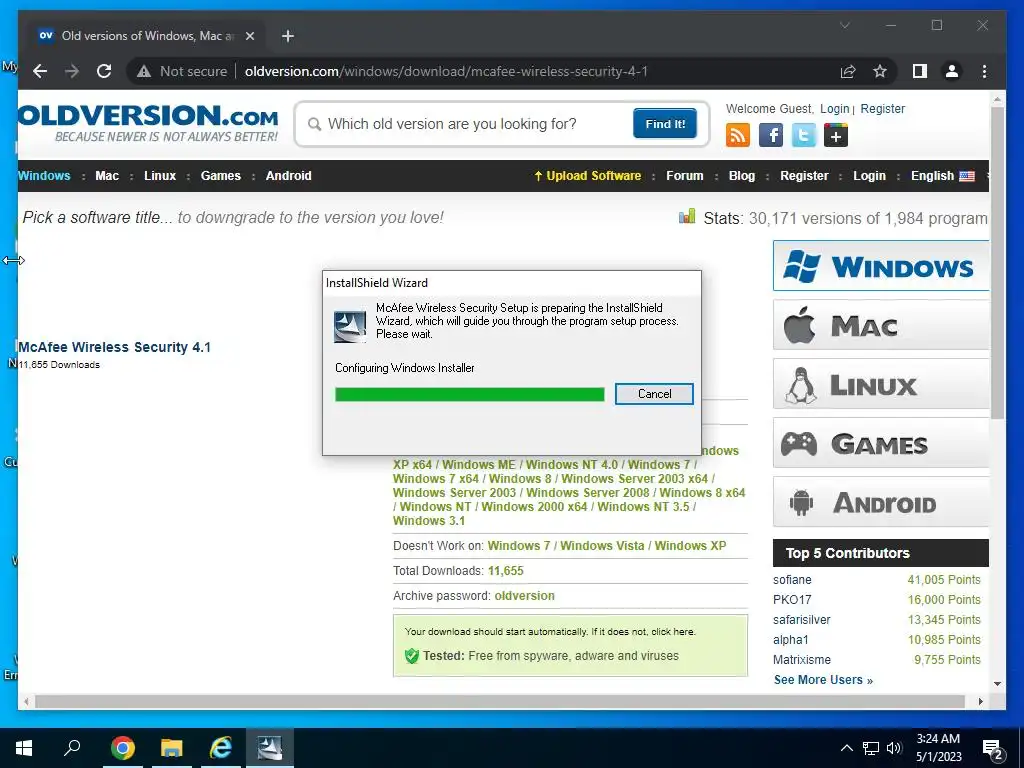Image resolution: width=1024 pixels, height=768 pixels.
Task: Open a new tab with the plus button
Action: tap(287, 36)
